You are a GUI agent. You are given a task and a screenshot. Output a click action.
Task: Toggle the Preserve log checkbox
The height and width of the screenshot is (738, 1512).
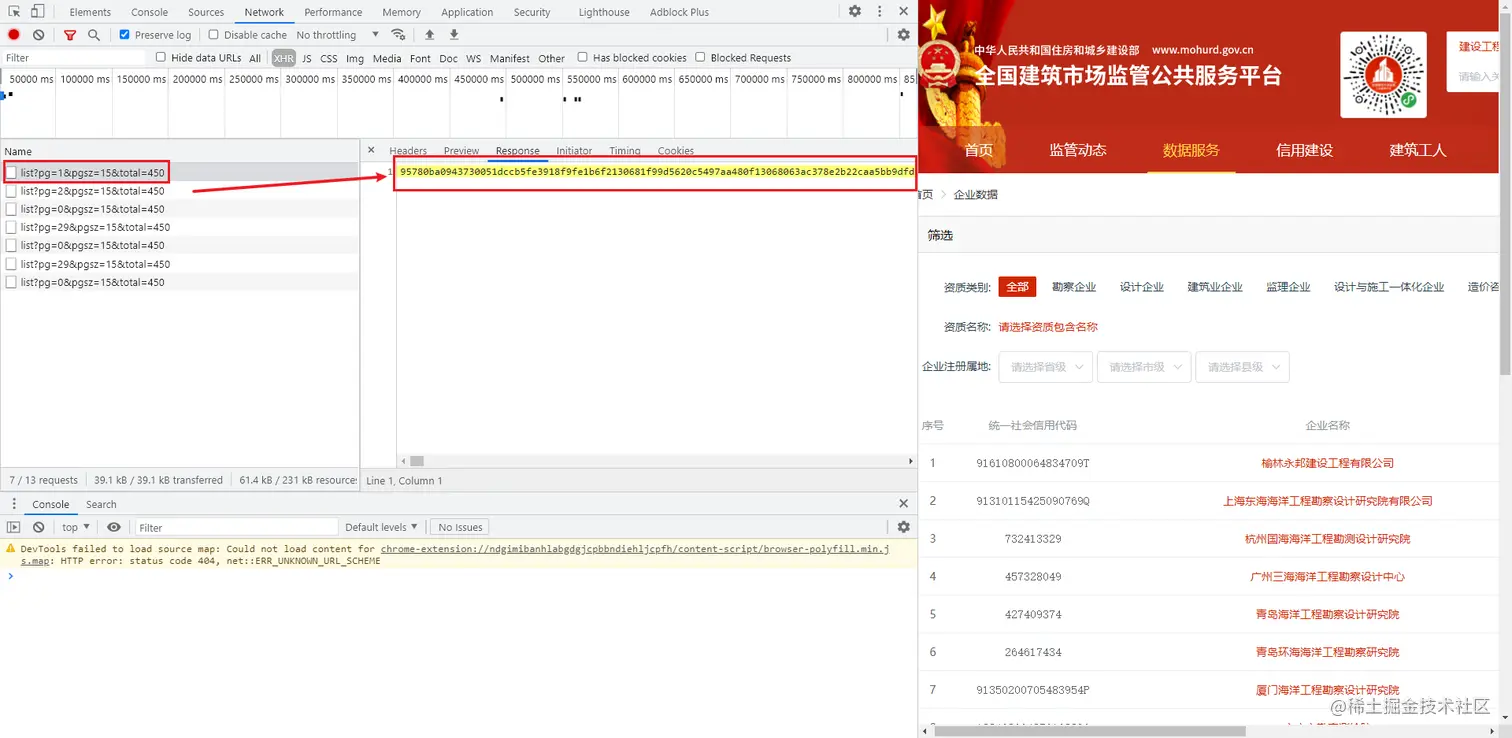[124, 34]
